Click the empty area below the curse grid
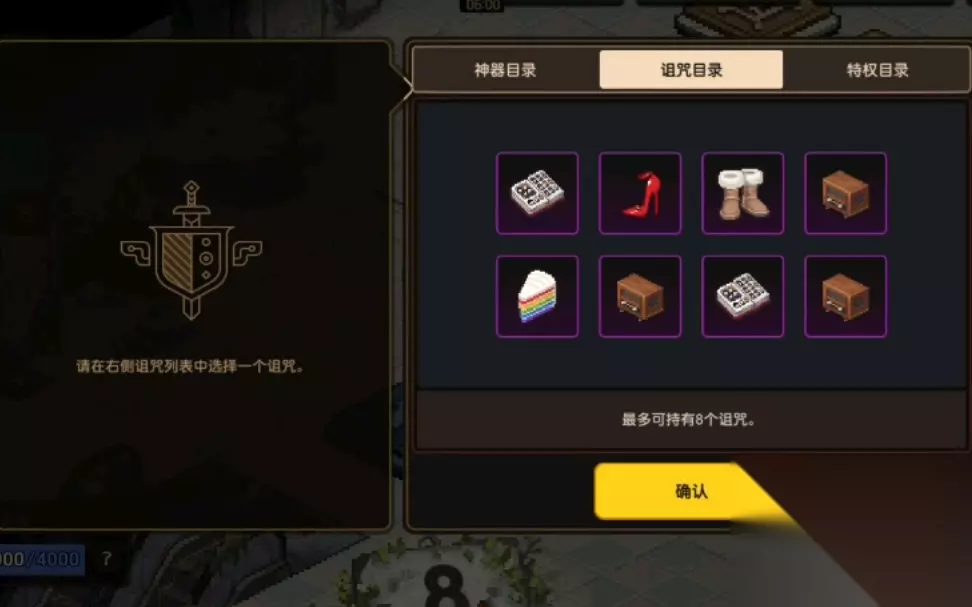 pos(690,363)
